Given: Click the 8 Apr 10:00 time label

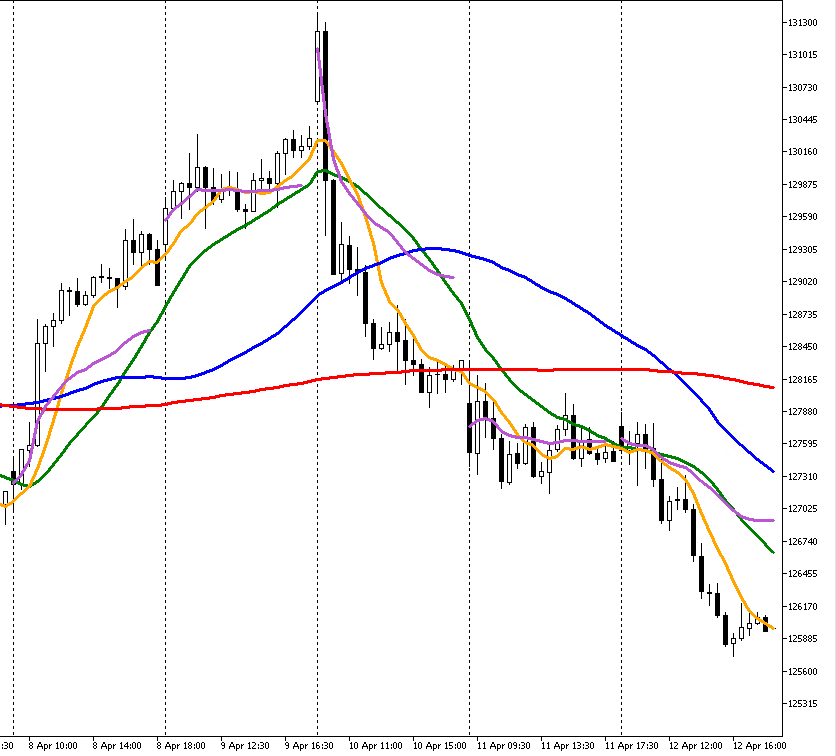Looking at the screenshot, I should click(53, 745).
